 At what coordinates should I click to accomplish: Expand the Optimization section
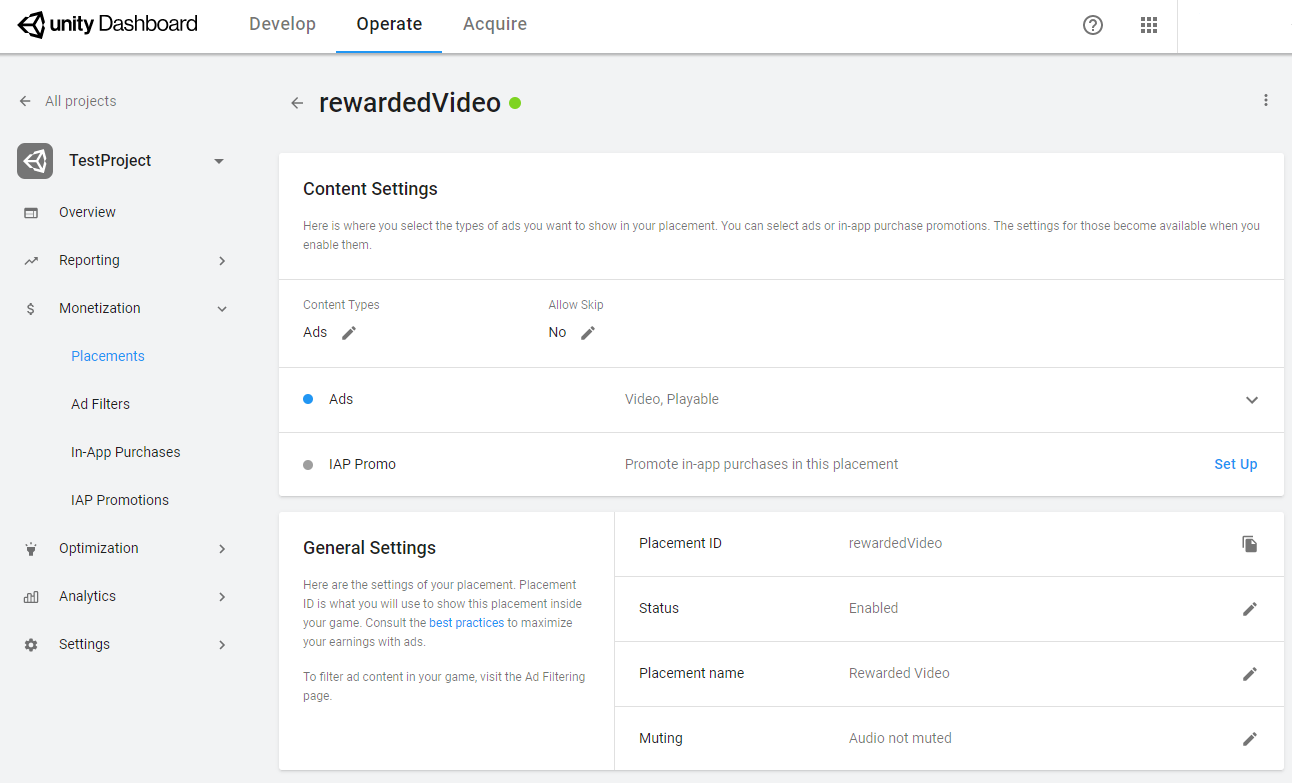pyautogui.click(x=222, y=549)
